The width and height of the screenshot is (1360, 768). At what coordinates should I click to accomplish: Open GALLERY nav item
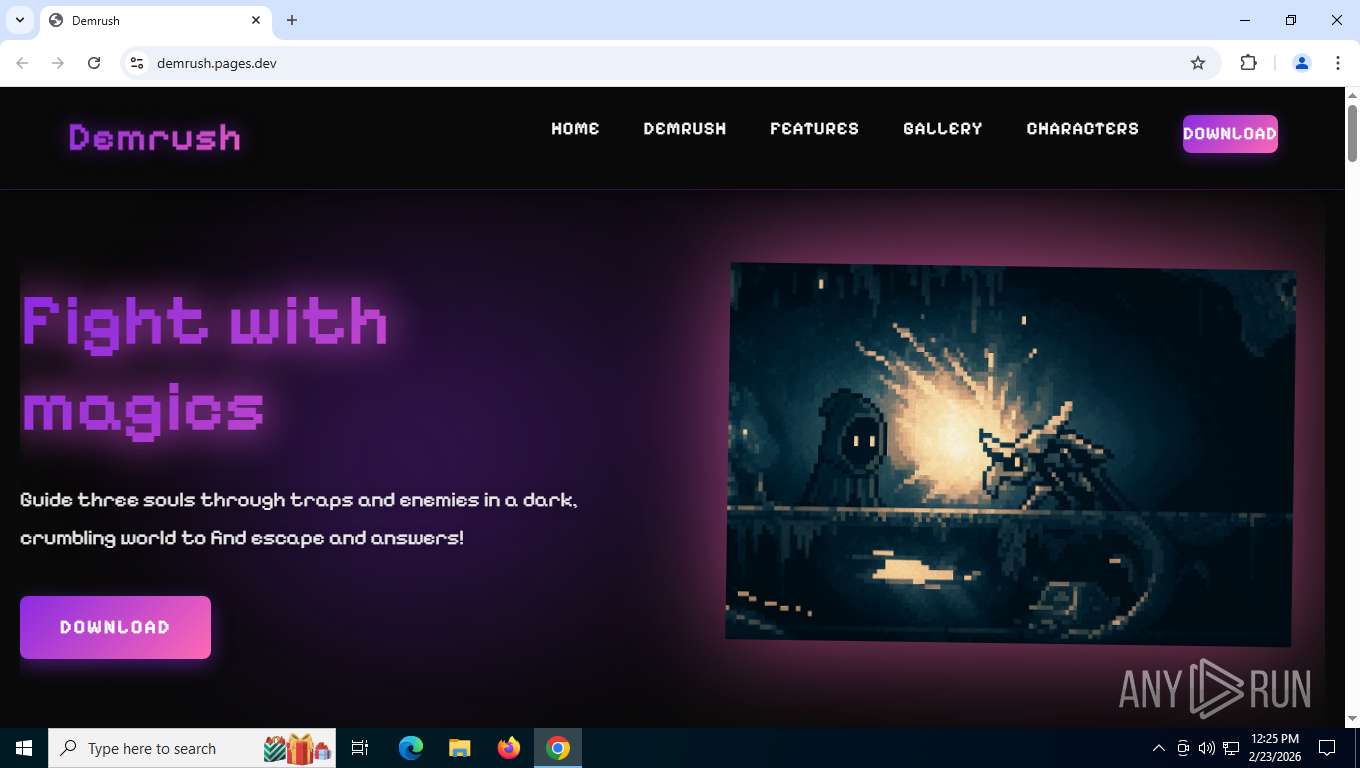pyautogui.click(x=943, y=128)
